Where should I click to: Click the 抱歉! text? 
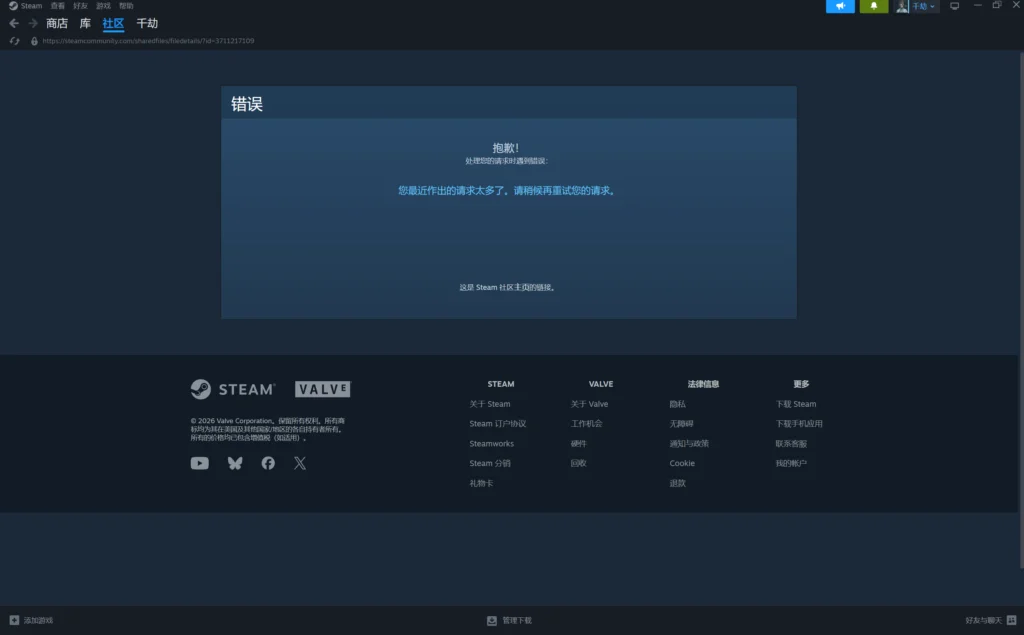point(505,148)
